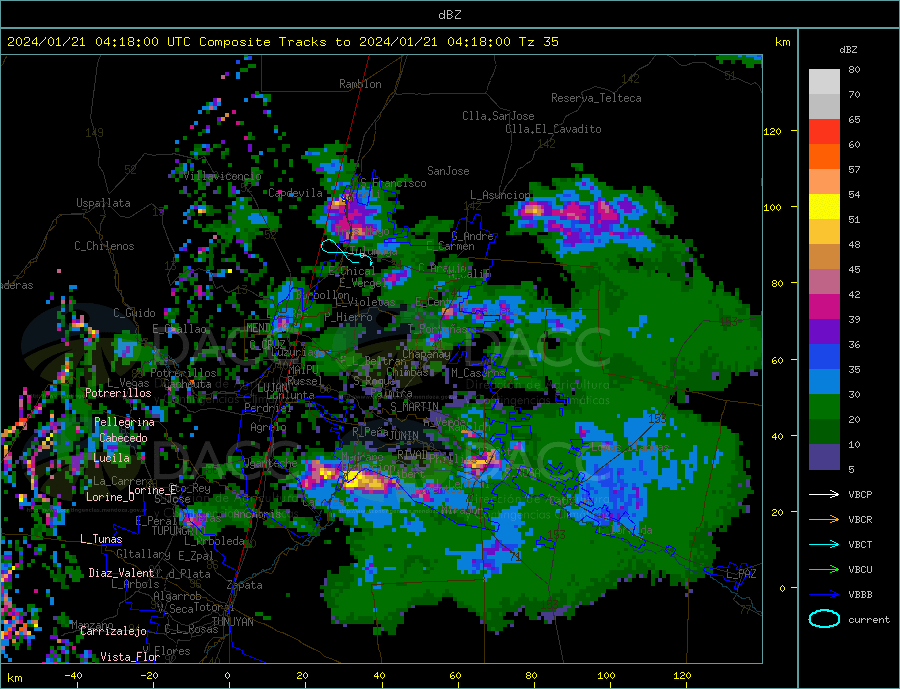900x689 pixels.
Task: Click the Ramblon place label
Action: tap(360, 84)
